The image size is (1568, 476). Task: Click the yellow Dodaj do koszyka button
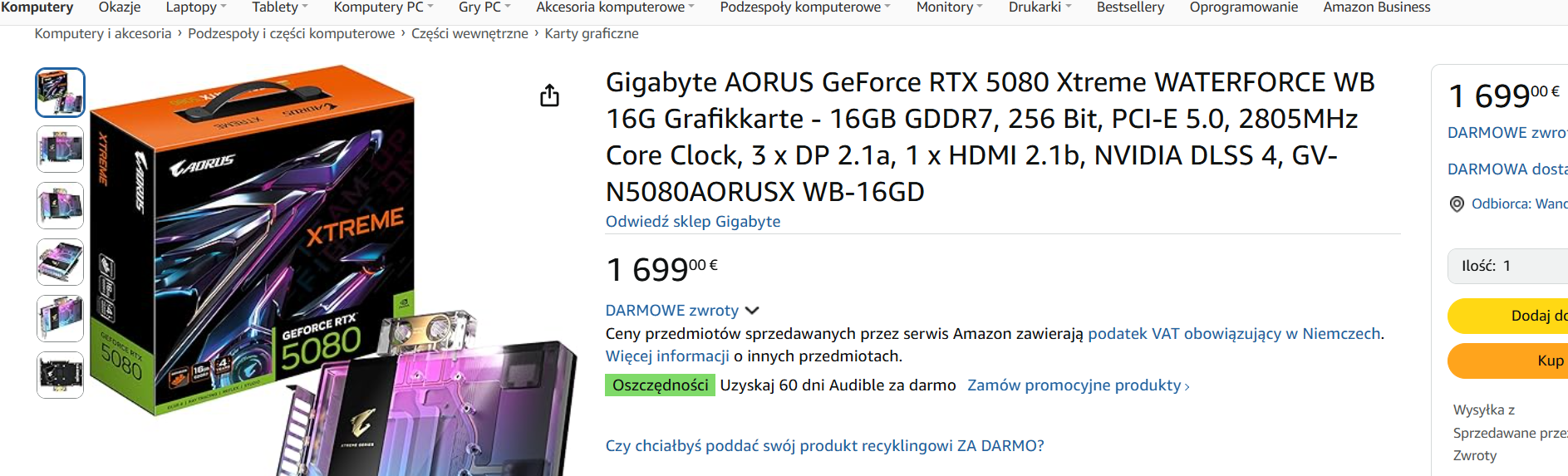1507,316
